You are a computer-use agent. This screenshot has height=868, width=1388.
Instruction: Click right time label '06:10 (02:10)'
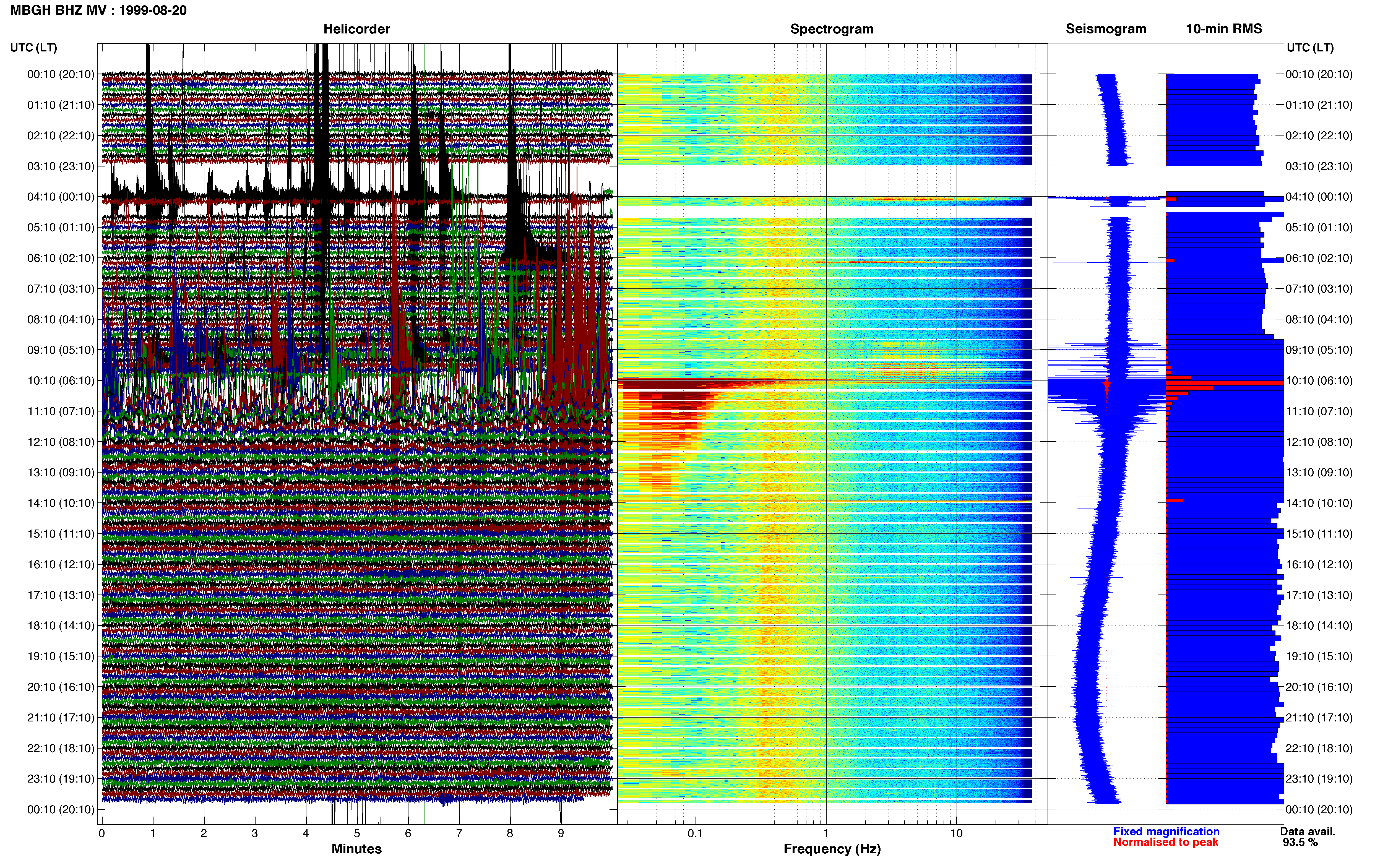pos(1319,258)
